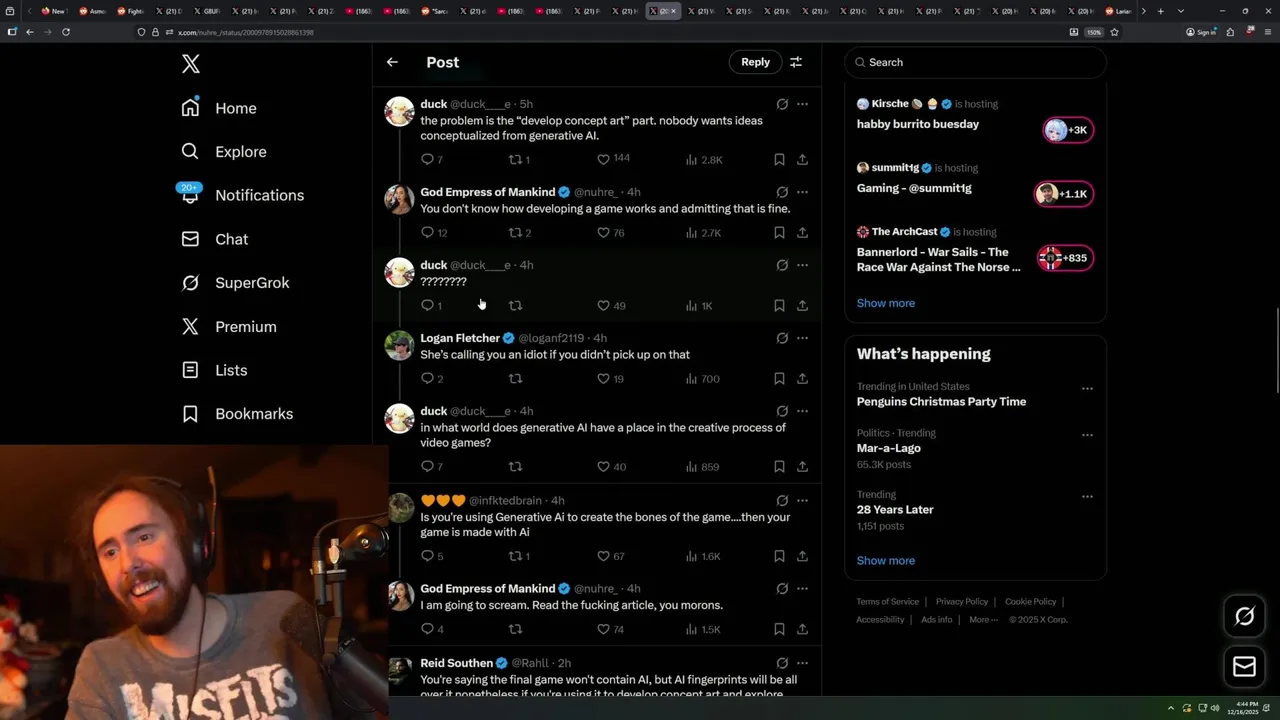The width and height of the screenshot is (1280, 720).
Task: Share Logan Fletcher's reply
Action: tap(802, 378)
